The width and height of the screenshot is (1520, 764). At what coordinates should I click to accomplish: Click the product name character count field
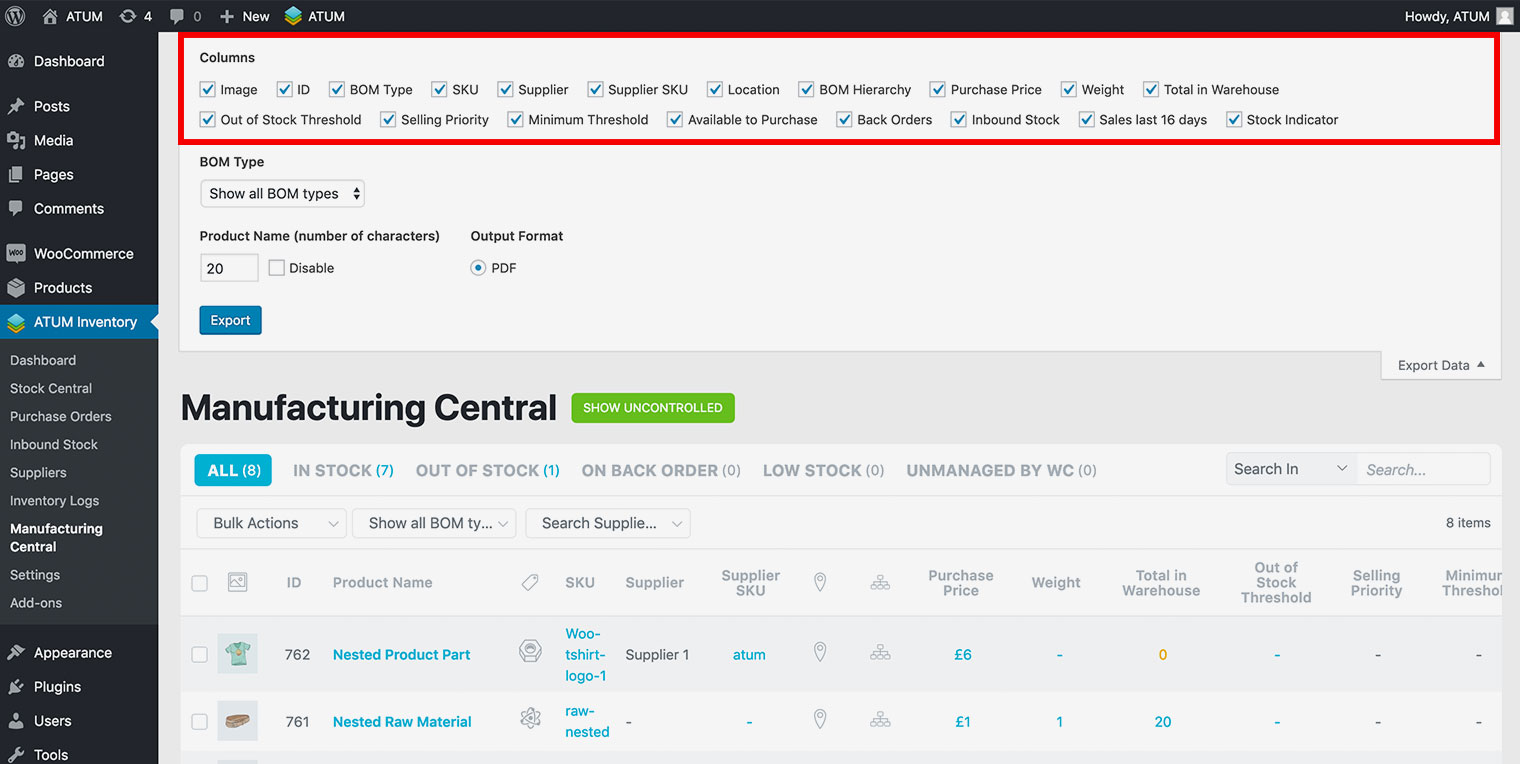point(228,268)
